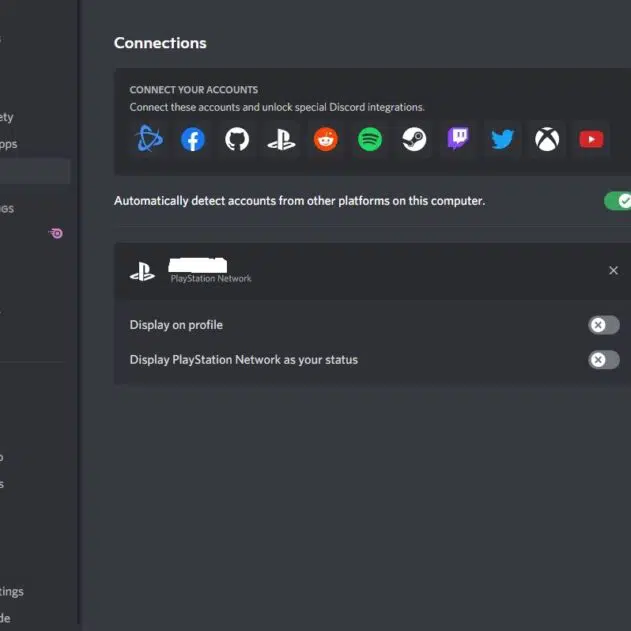
Task: Enable Display PlayStation Network as status
Action: click(x=604, y=360)
